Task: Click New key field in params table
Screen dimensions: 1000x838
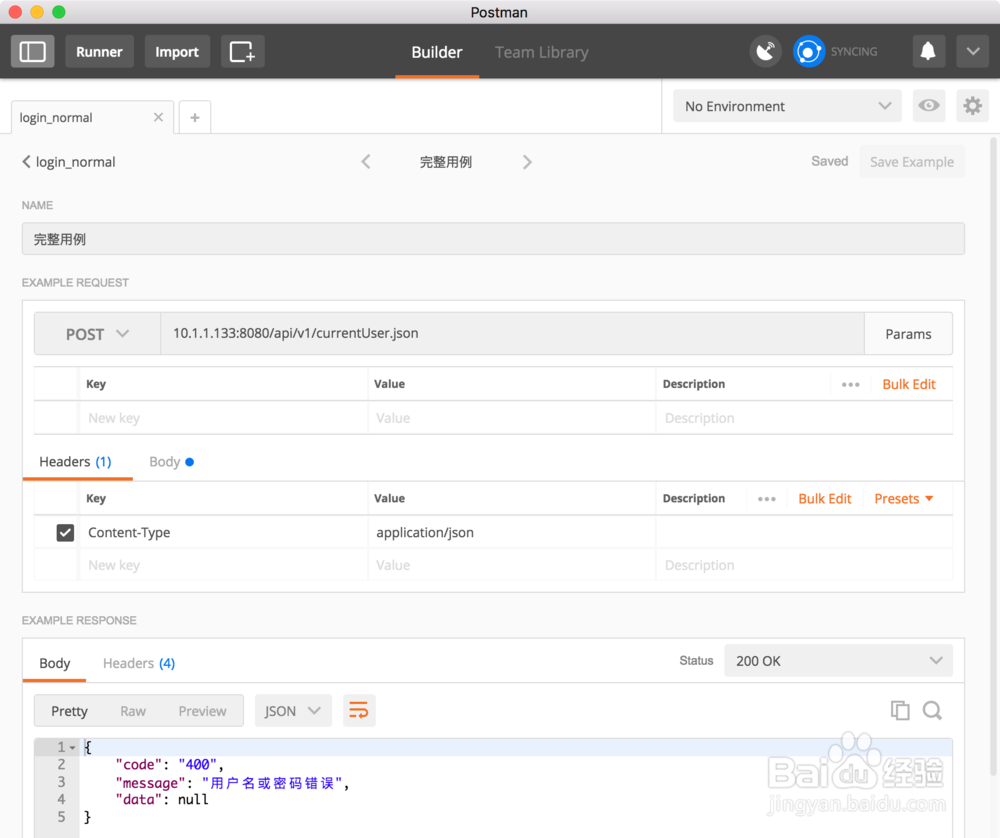Action: pyautogui.click(x=223, y=418)
